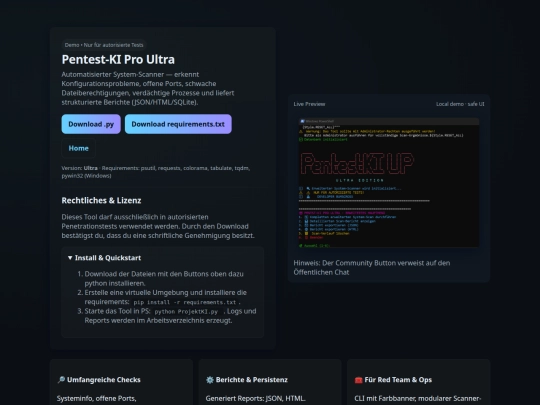
Task: Click the toolbox icon beside Für Red Team & Ops
Action: click(359, 380)
